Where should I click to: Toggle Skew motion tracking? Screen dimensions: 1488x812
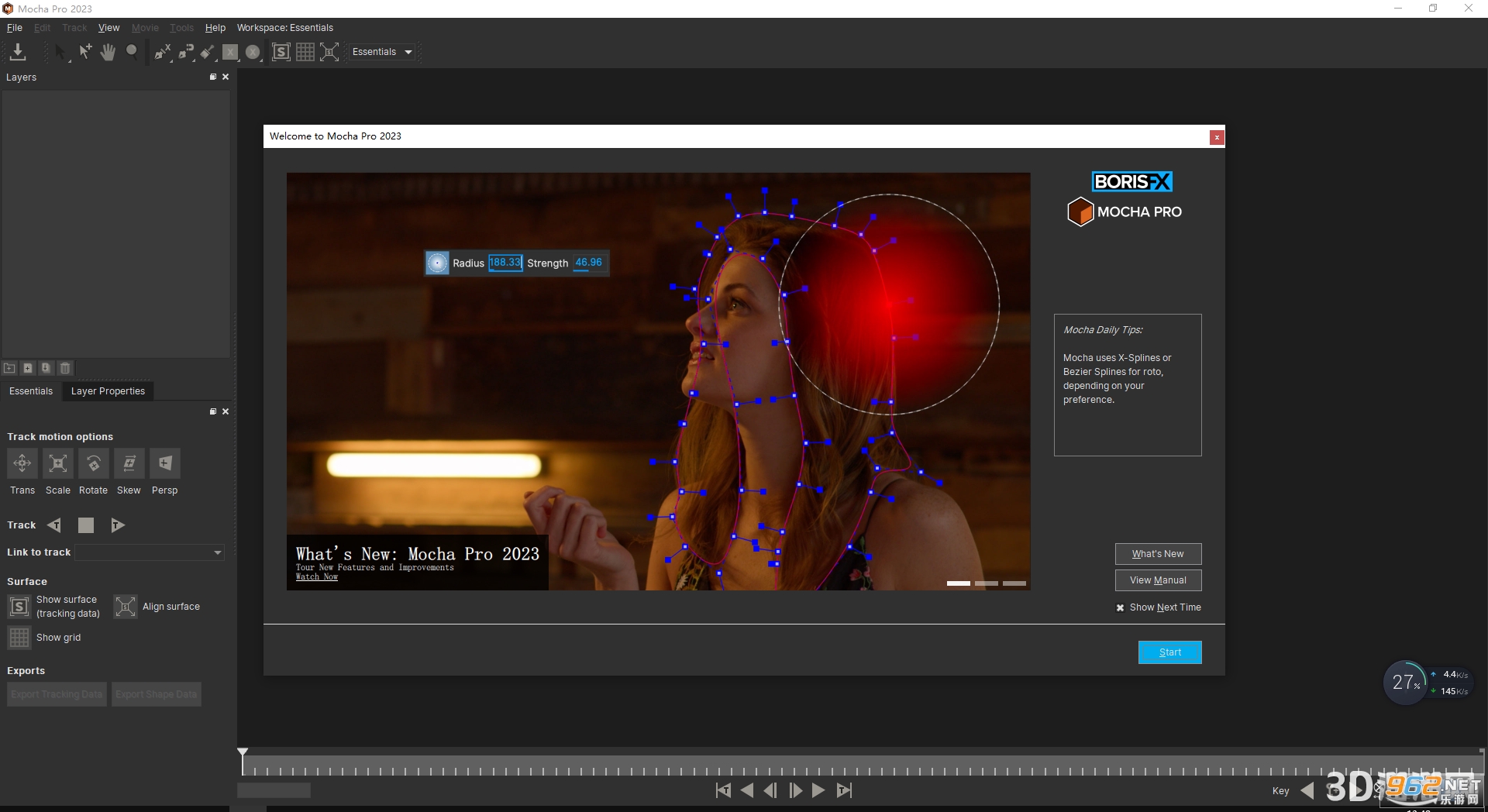tap(129, 463)
